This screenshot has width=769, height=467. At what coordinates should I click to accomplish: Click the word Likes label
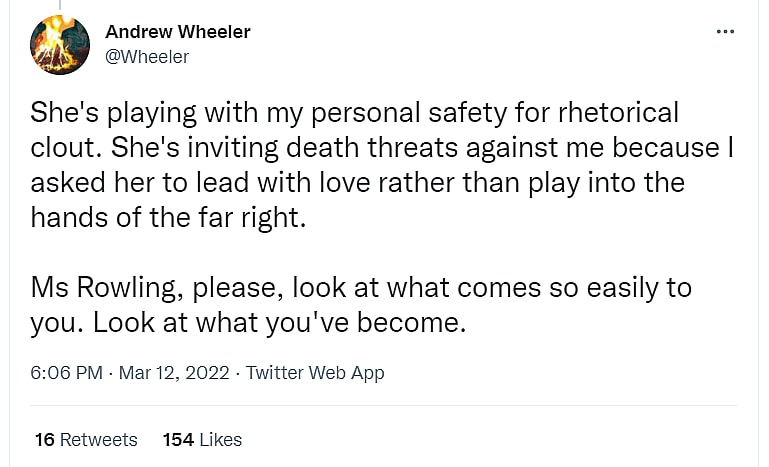pos(220,439)
